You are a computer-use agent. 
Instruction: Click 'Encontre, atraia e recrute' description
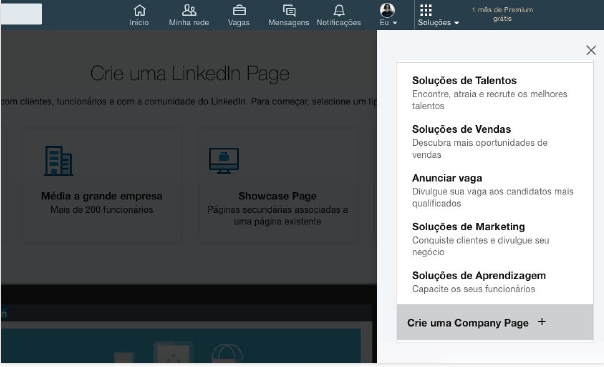pyautogui.click(x=489, y=100)
